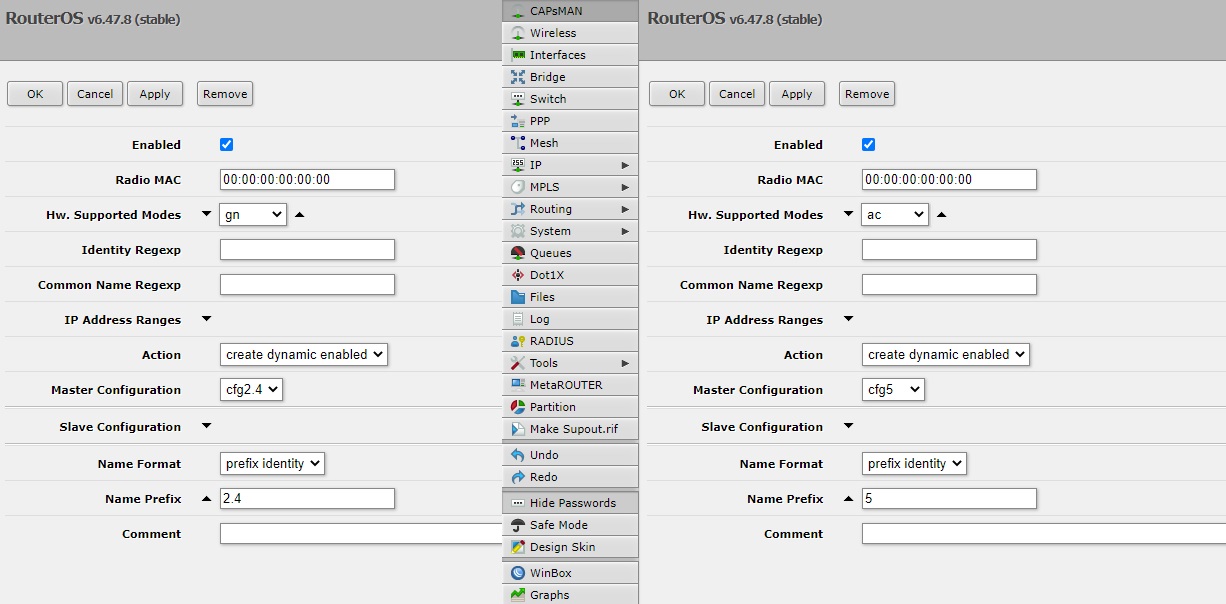Image resolution: width=1226 pixels, height=604 pixels.
Task: Open the Dot1X icon
Action: tap(517, 275)
